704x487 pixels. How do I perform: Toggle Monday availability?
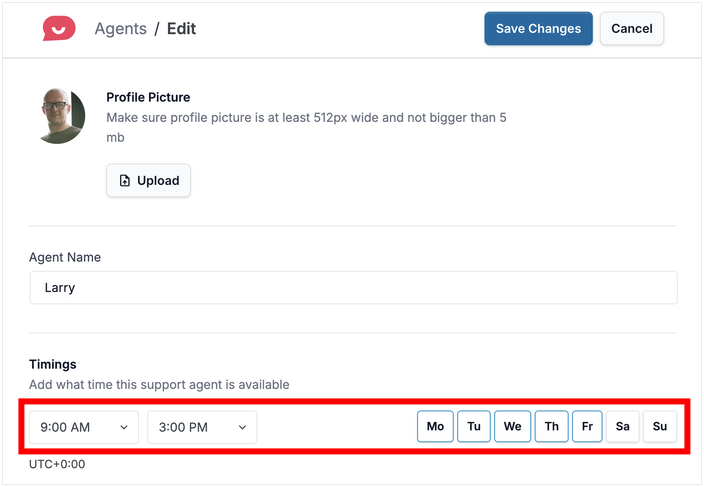coord(435,427)
